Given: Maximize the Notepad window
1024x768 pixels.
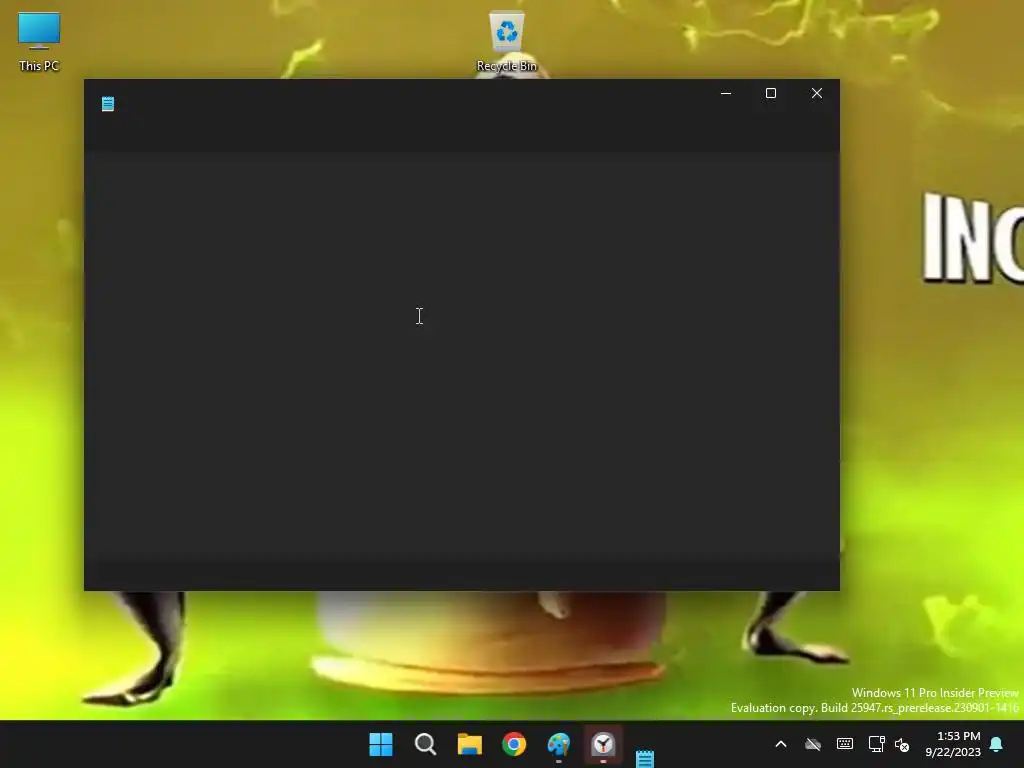Looking at the screenshot, I should pyautogui.click(x=771, y=93).
